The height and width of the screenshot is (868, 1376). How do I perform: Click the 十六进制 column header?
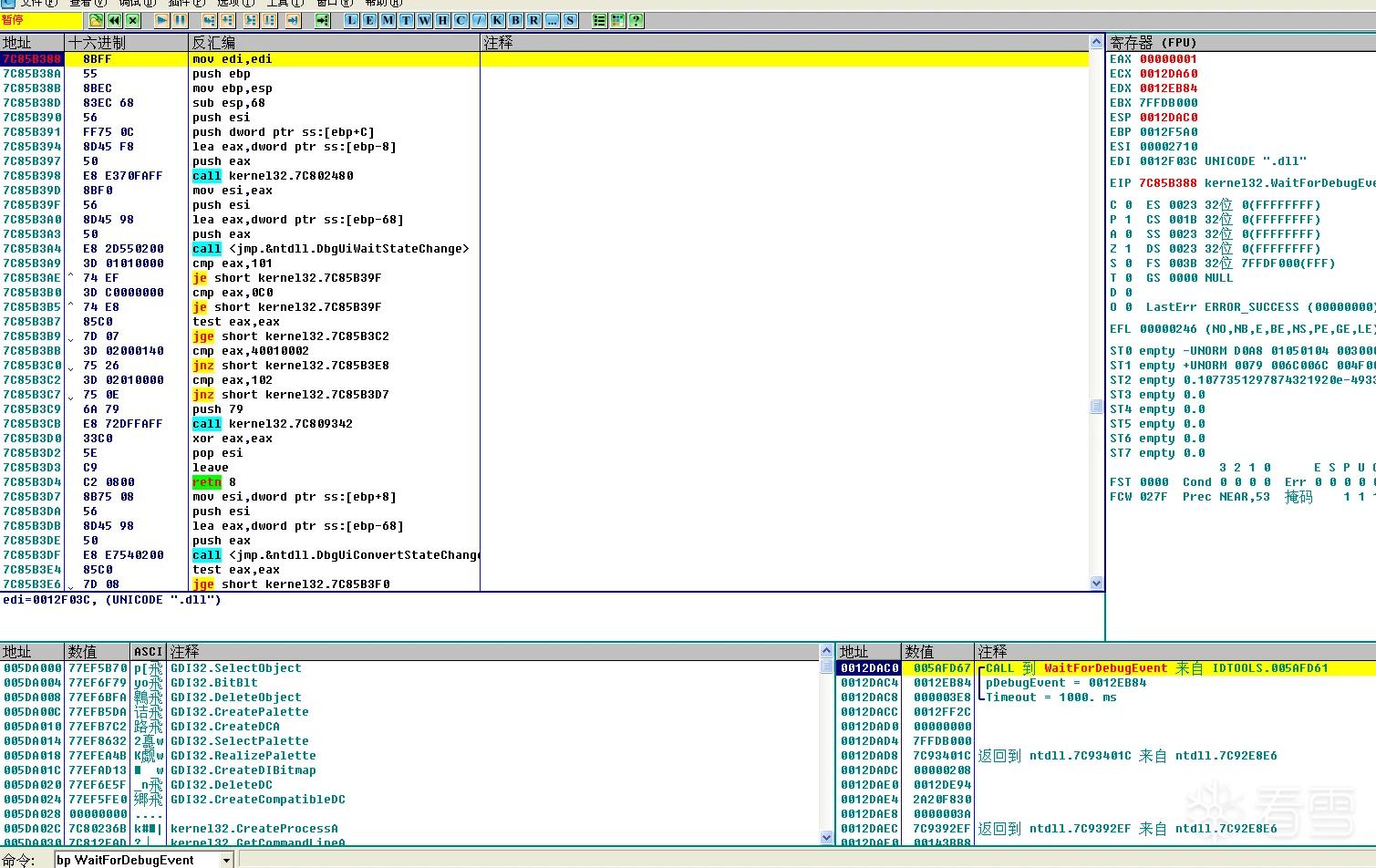click(126, 43)
